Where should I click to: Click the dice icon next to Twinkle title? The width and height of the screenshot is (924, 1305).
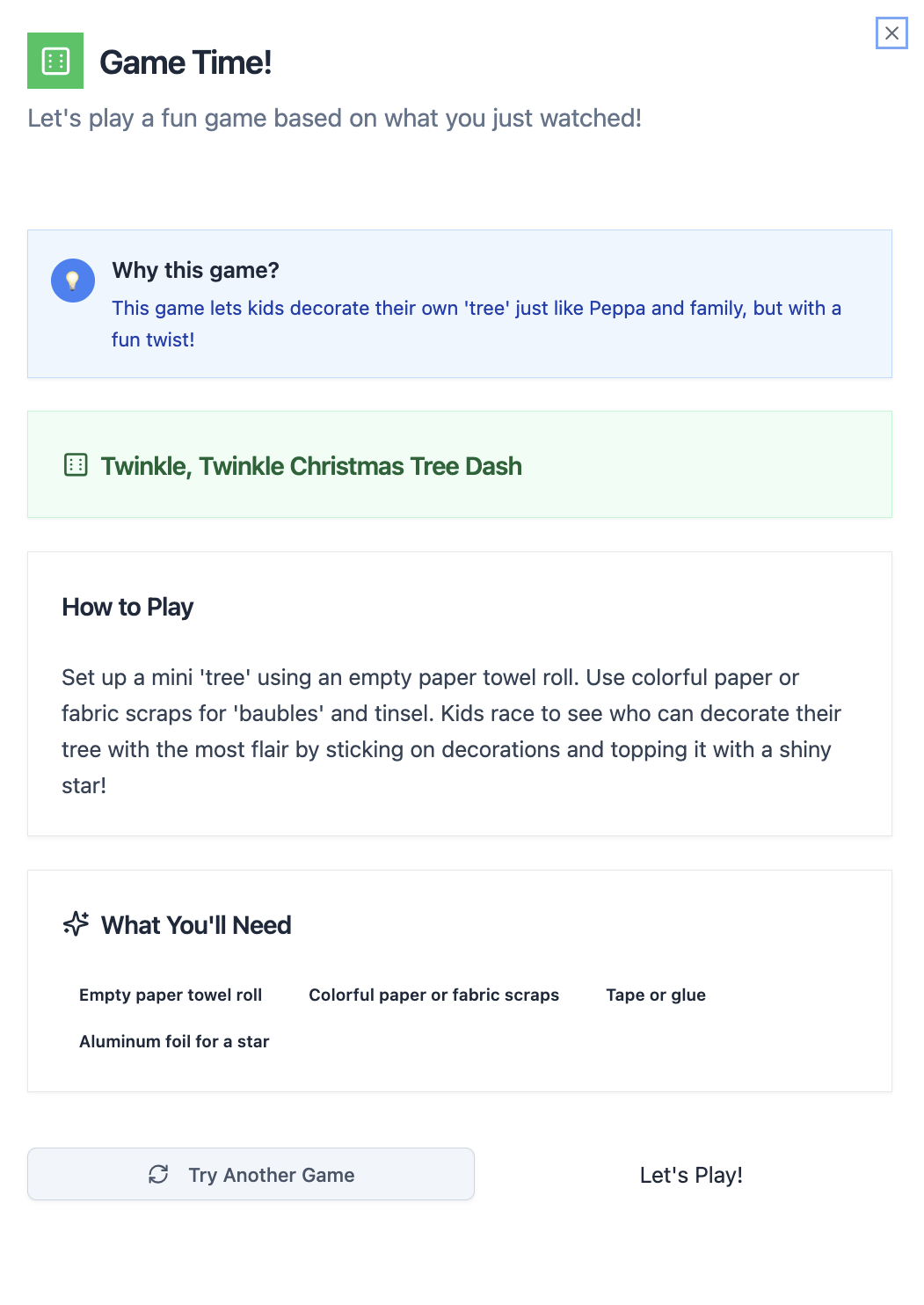[76, 465]
